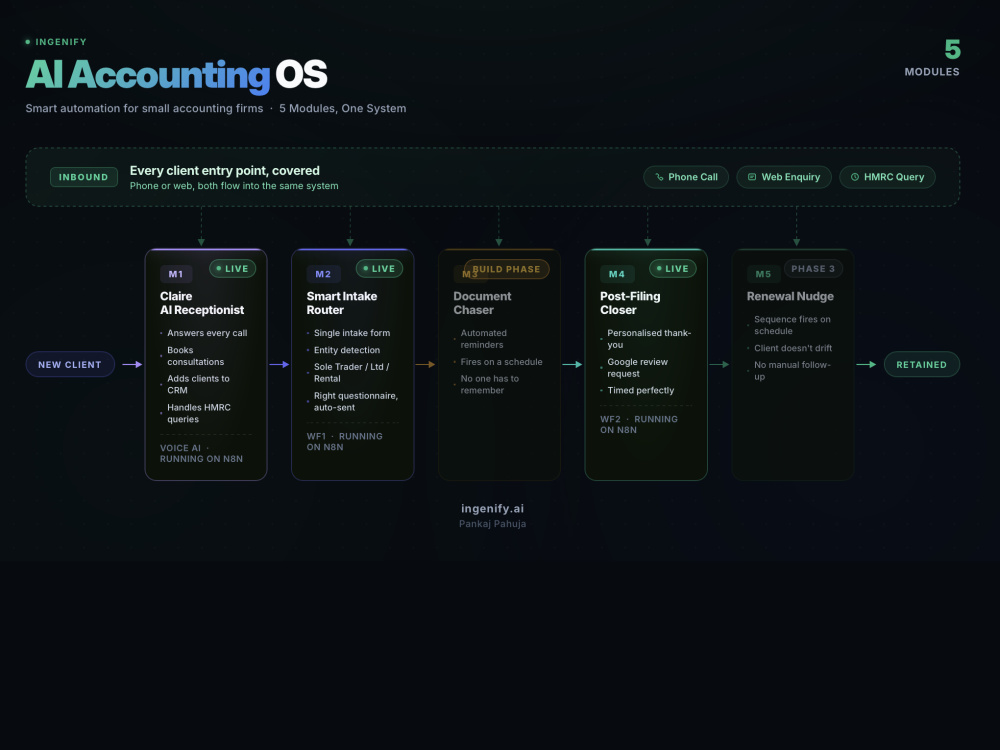Screen dimensions: 1000x750
Task: Click the RETAINED pill
Action: (x=922, y=365)
